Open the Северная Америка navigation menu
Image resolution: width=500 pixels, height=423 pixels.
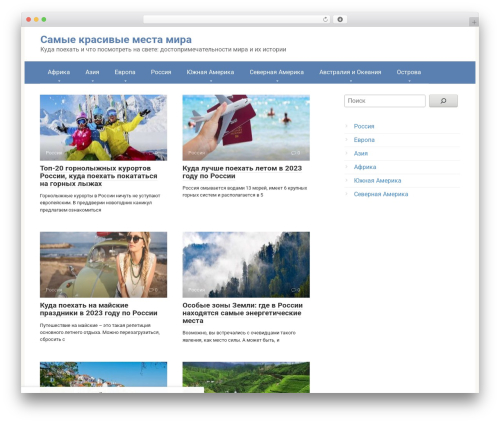[277, 72]
